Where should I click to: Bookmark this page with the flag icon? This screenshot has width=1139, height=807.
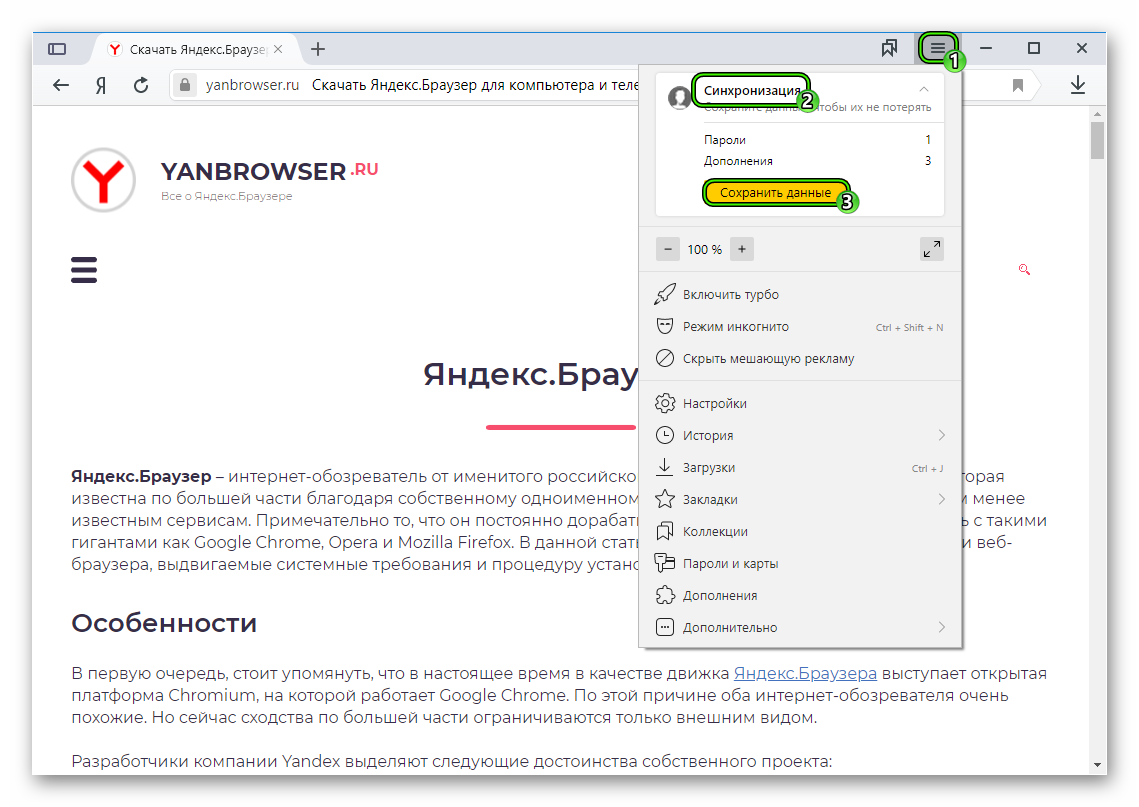coord(1018,85)
